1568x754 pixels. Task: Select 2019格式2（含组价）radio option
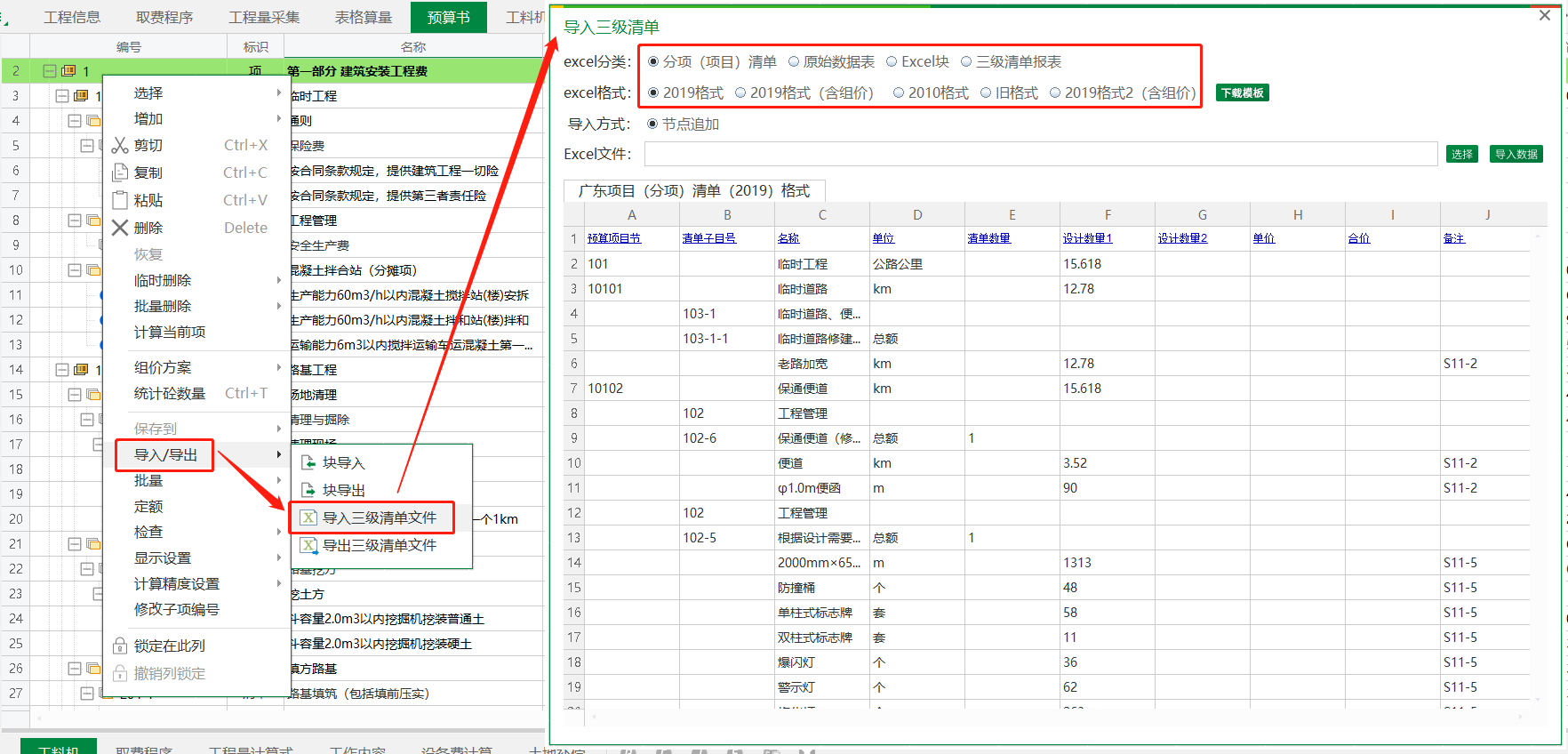(1055, 92)
